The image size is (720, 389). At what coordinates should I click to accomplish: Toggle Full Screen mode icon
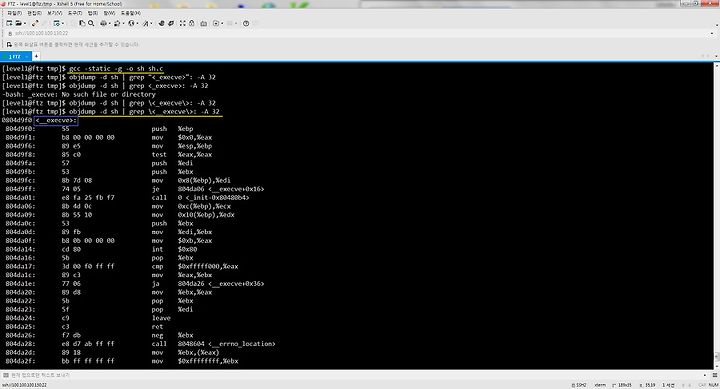[x=183, y=23]
